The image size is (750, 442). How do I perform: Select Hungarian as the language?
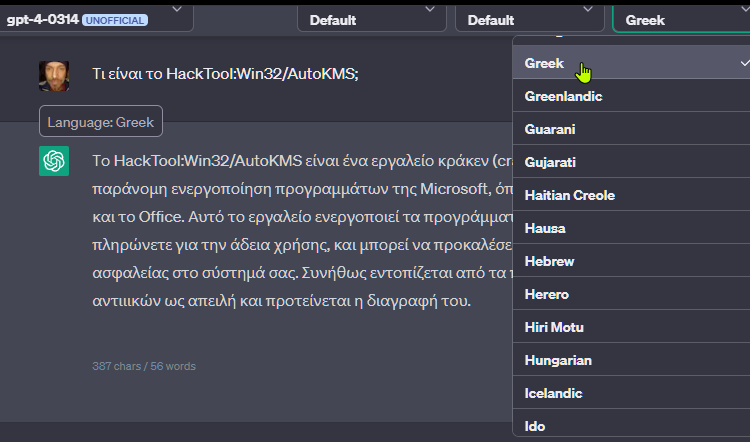coord(558,360)
